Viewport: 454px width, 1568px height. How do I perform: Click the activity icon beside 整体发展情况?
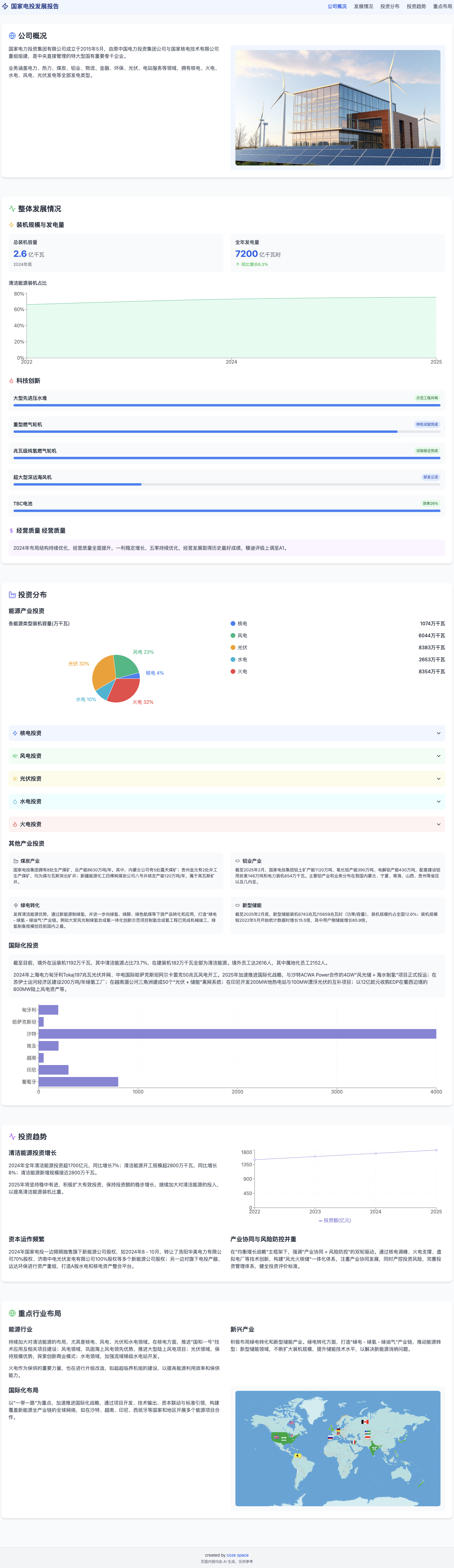pyautogui.click(x=12, y=209)
